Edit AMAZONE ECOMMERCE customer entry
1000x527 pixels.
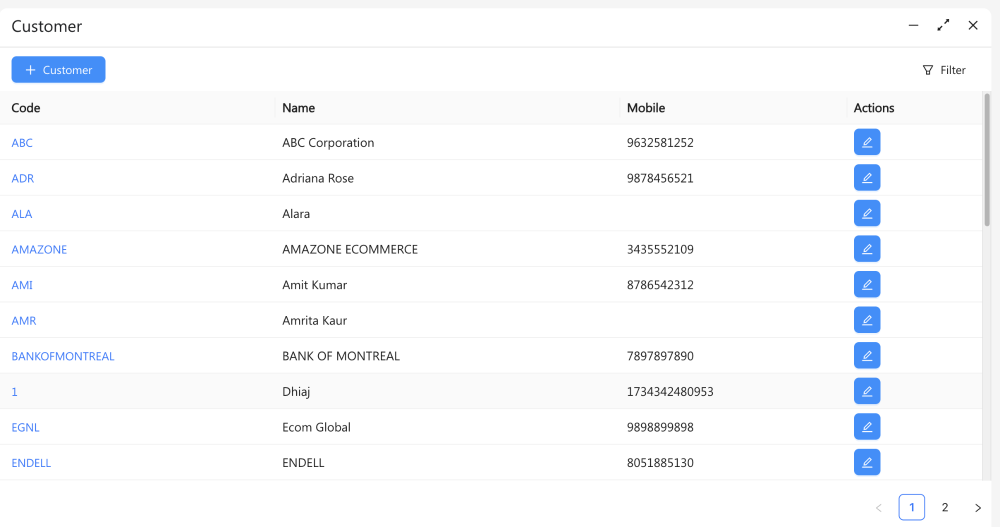point(867,249)
